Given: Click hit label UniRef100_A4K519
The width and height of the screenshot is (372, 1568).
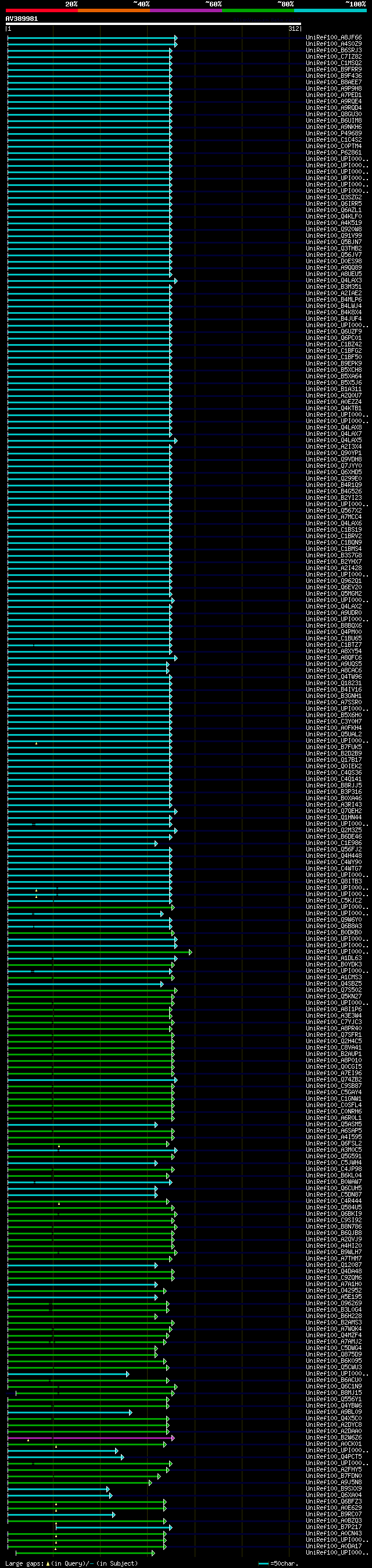Looking at the screenshot, I should [x=334, y=223].
